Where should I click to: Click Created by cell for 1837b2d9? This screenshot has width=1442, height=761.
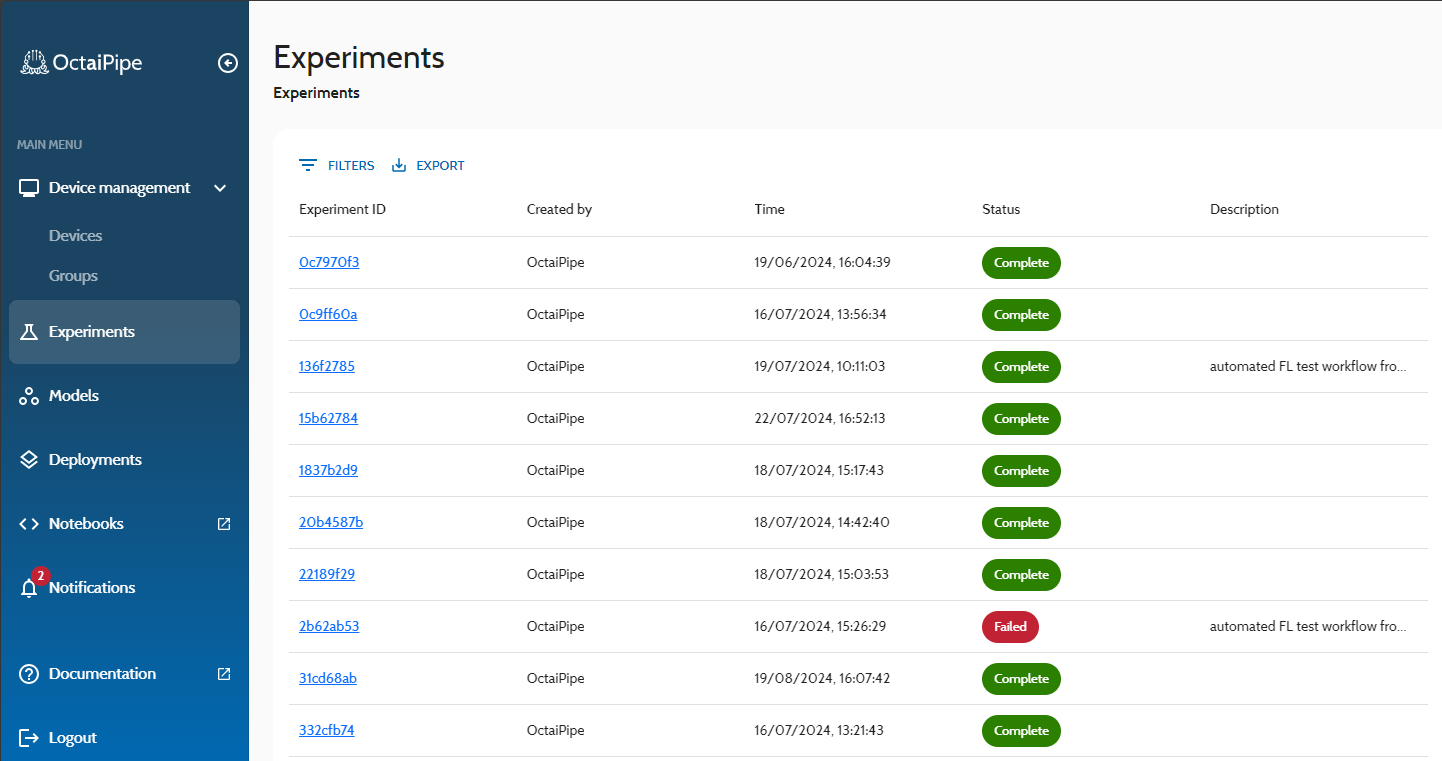click(555, 471)
